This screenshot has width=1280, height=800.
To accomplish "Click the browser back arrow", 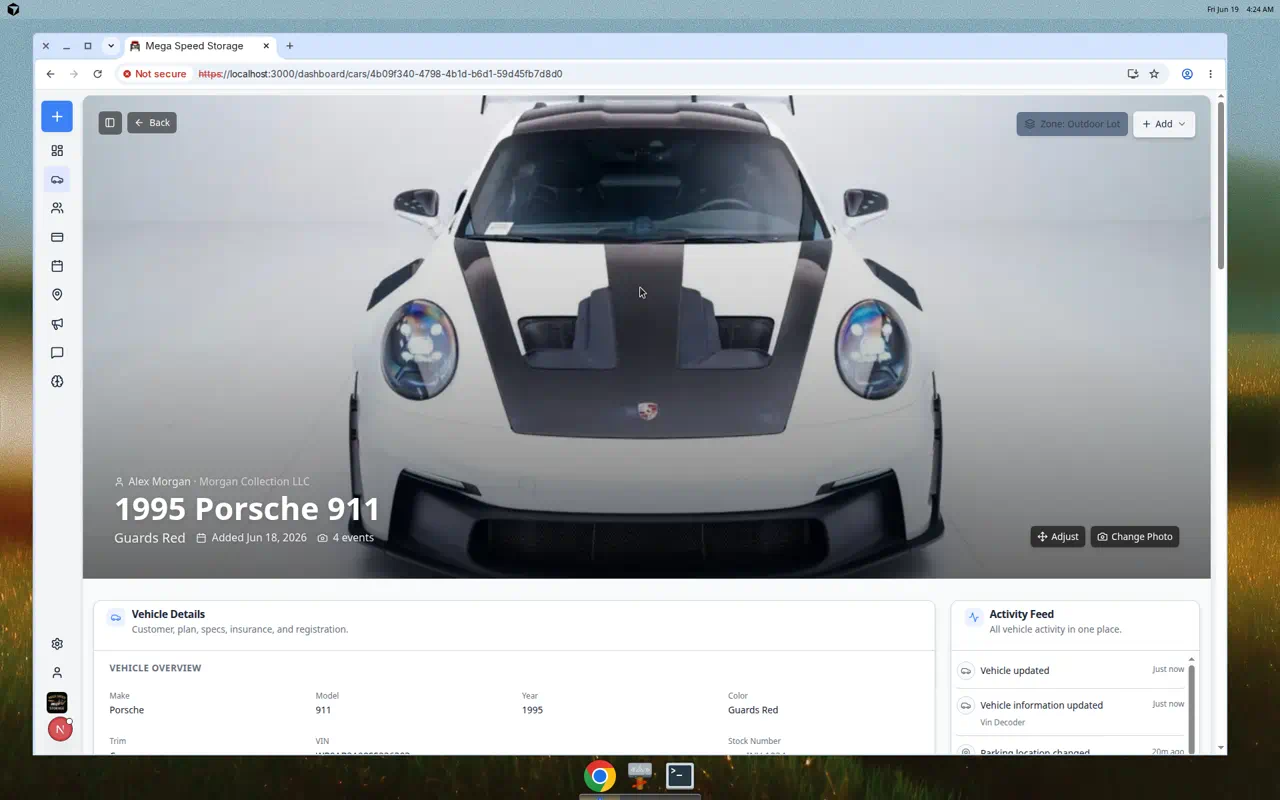I will 50,74.
